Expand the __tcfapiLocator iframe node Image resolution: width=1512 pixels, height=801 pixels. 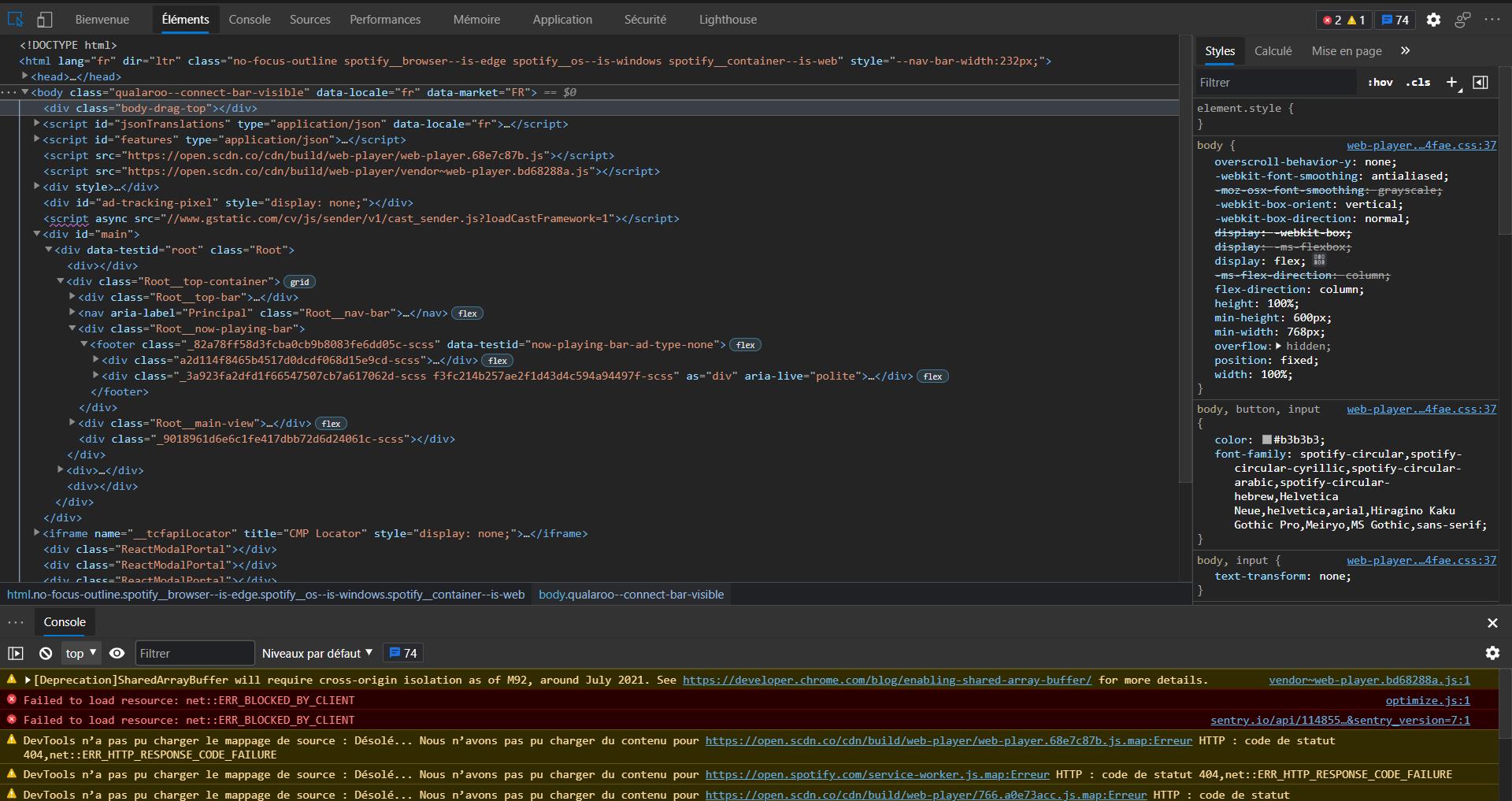tap(37, 532)
